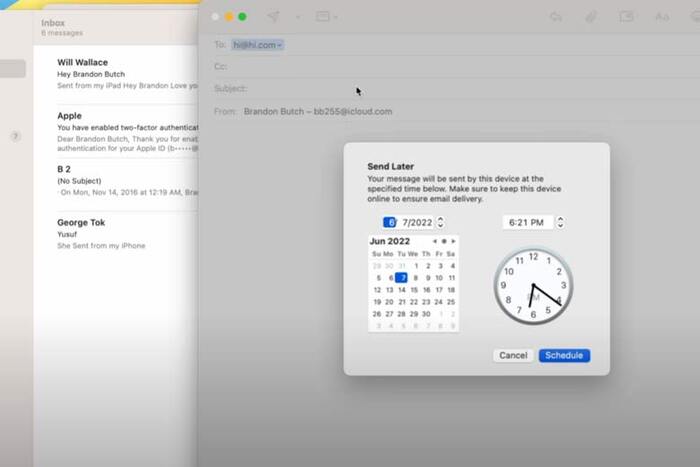Image resolution: width=700 pixels, height=467 pixels.
Task: Select June 21 in the calendar
Action: (402, 302)
